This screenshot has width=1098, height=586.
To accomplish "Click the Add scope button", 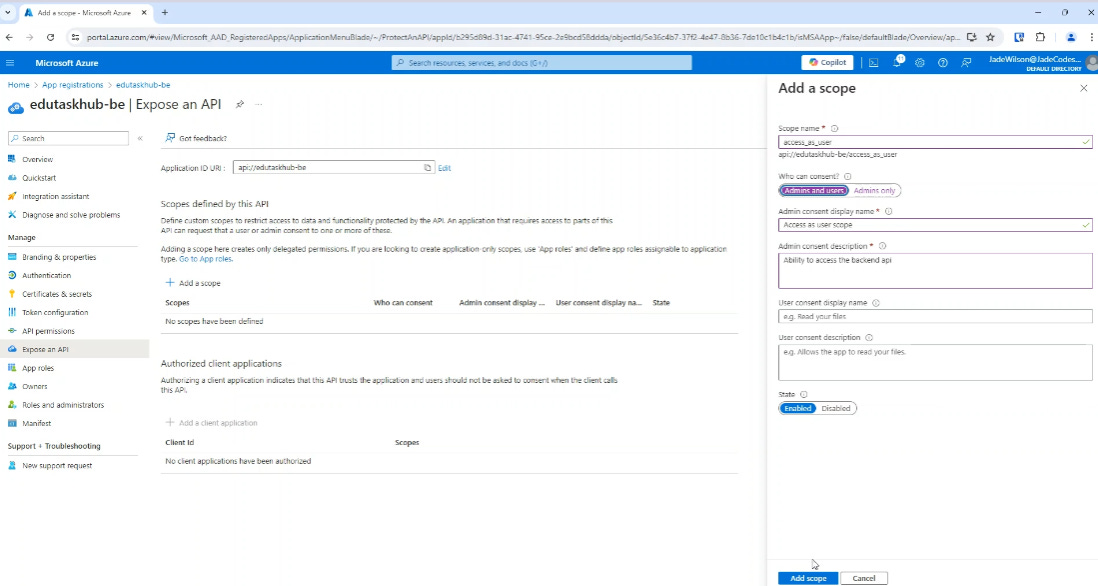I will [808, 578].
